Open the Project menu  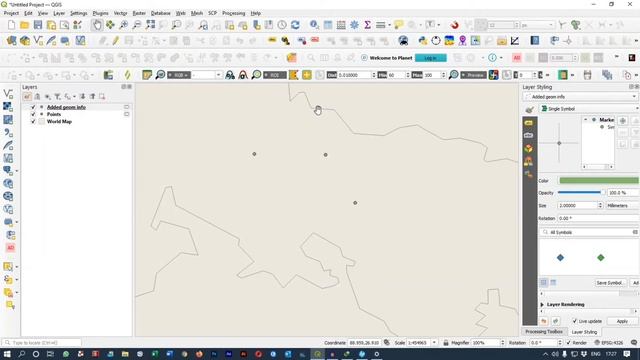[x=11, y=13]
